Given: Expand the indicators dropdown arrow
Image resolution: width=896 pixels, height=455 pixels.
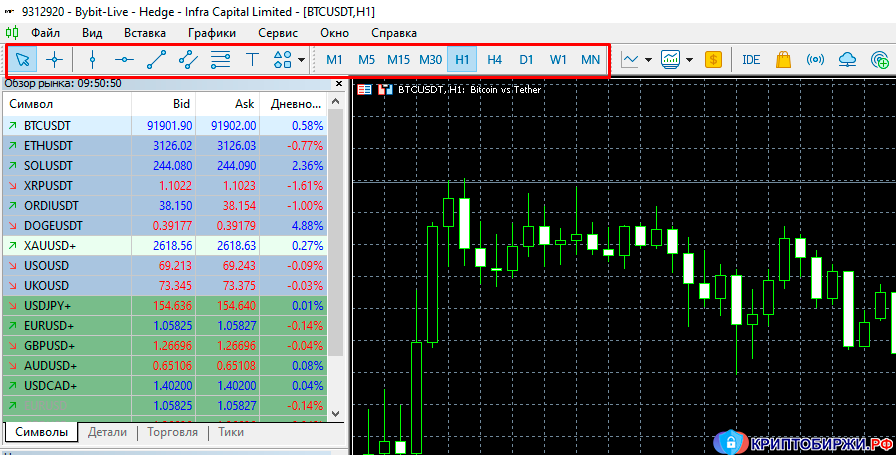Looking at the screenshot, I should [x=690, y=59].
